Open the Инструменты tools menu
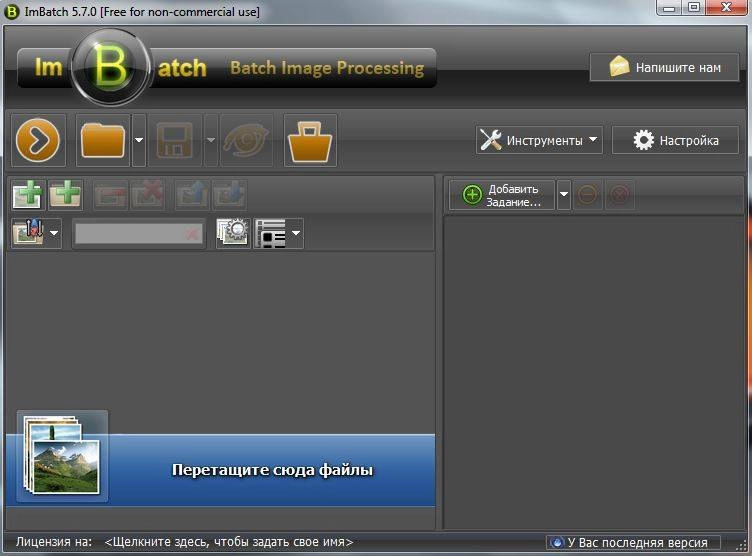 [x=539, y=140]
